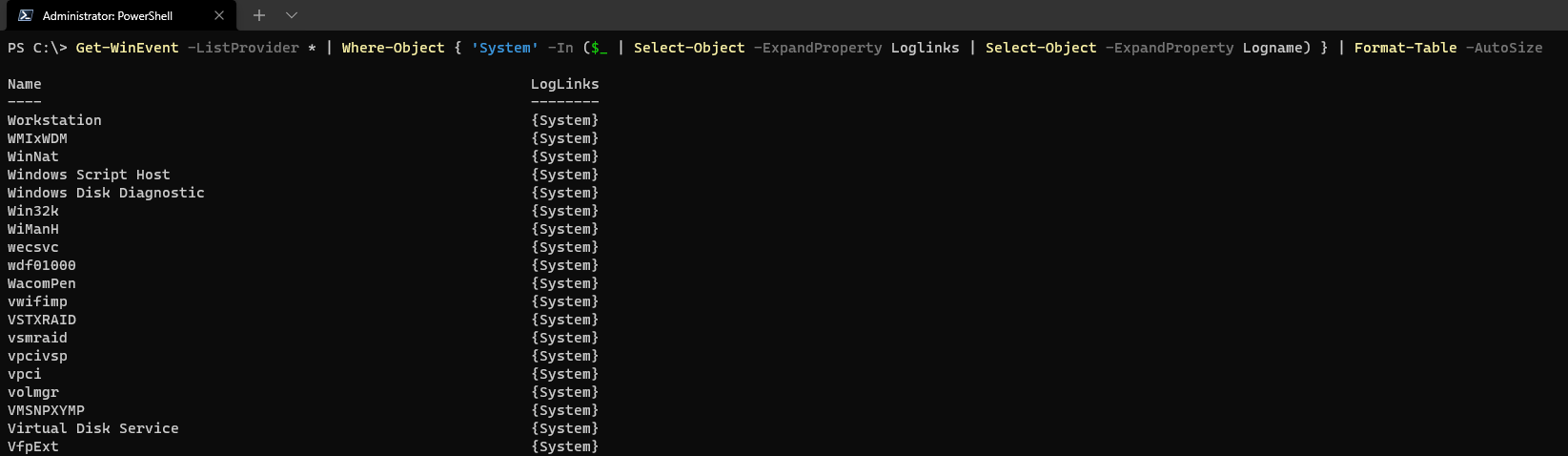Click the WacomPen provider name
This screenshot has width=1568, height=456.
click(x=42, y=283)
